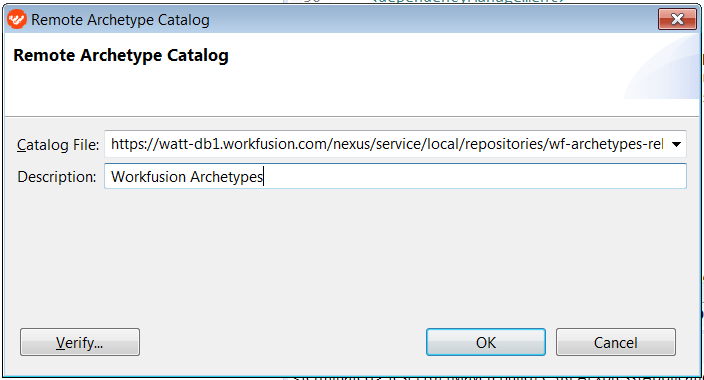Open the Catalog File dropdown arrow
The image size is (704, 380).
(676, 144)
